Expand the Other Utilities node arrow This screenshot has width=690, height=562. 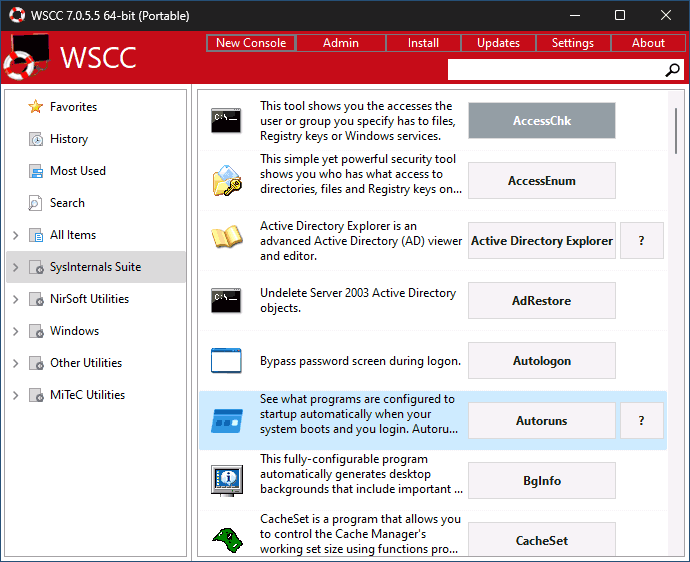(15, 363)
